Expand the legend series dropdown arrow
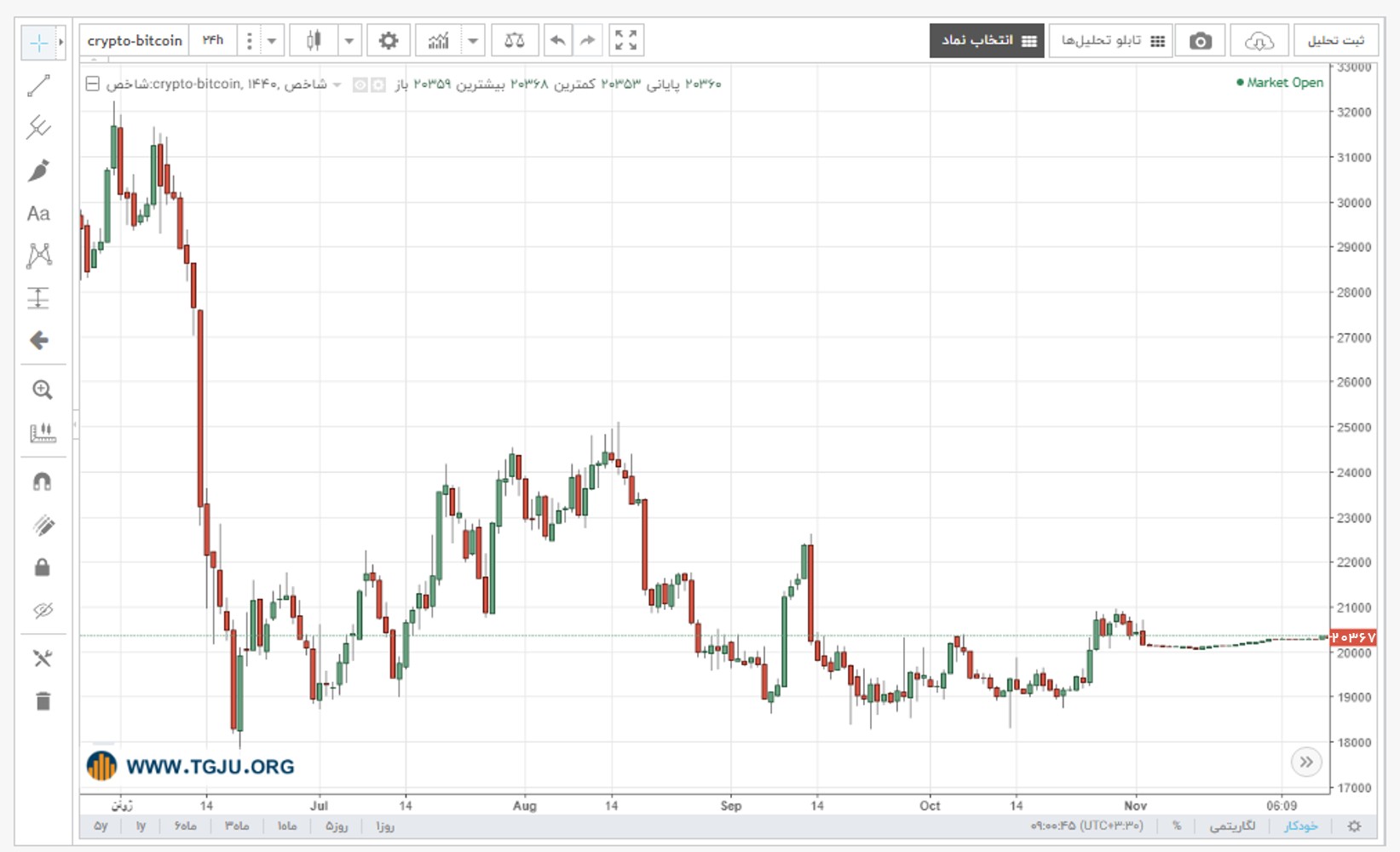The width and height of the screenshot is (1400, 852). point(337,84)
